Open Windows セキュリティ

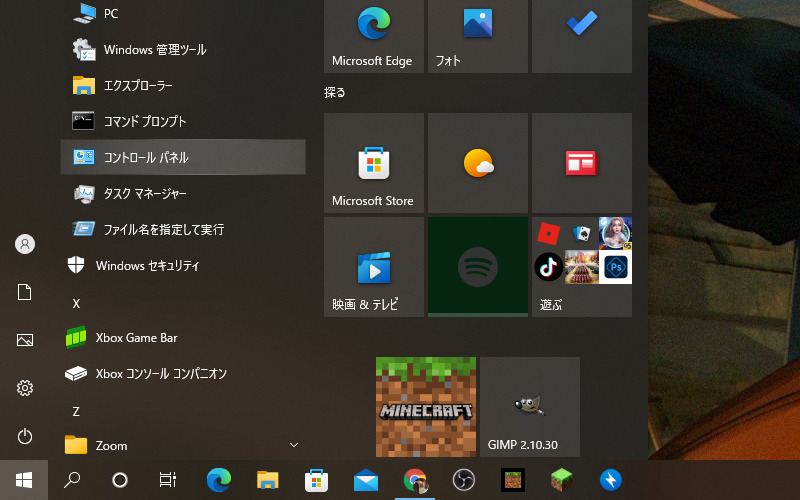[183, 265]
